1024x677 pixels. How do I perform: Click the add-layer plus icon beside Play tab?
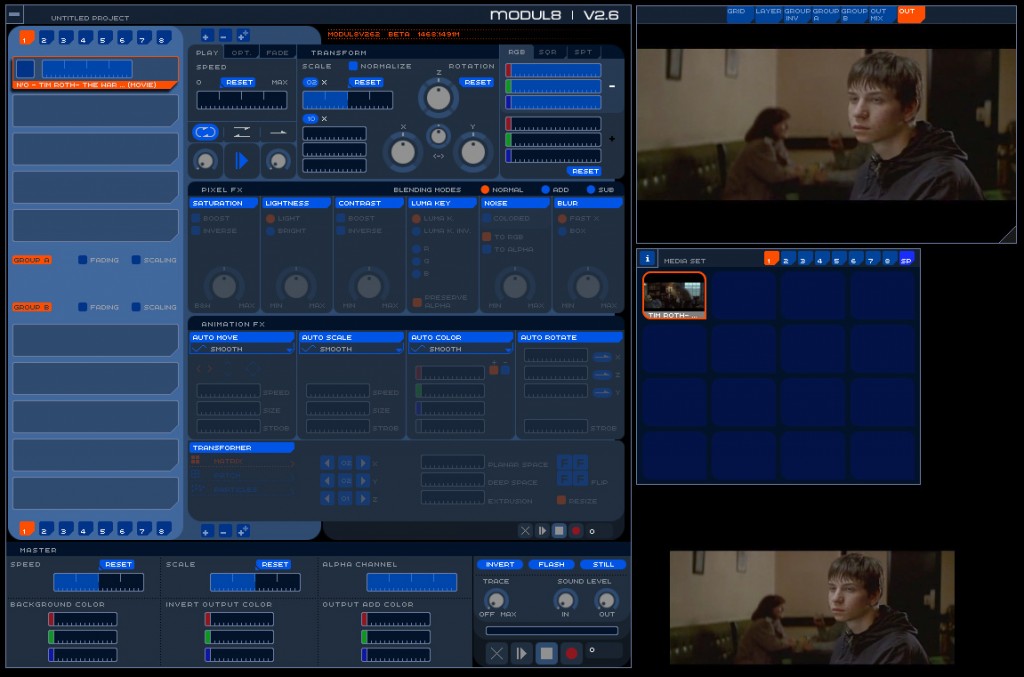coord(206,36)
